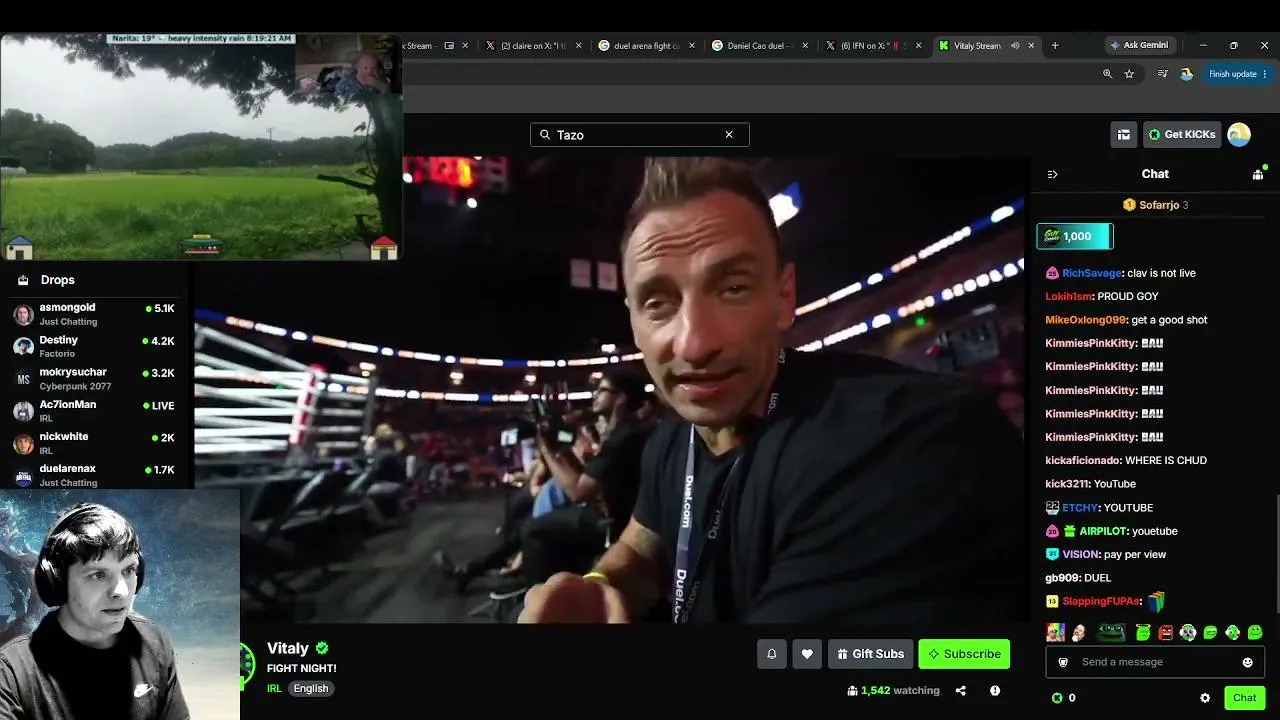1280x720 pixels.
Task: Toggle notifications with the bell icon
Action: point(772,654)
